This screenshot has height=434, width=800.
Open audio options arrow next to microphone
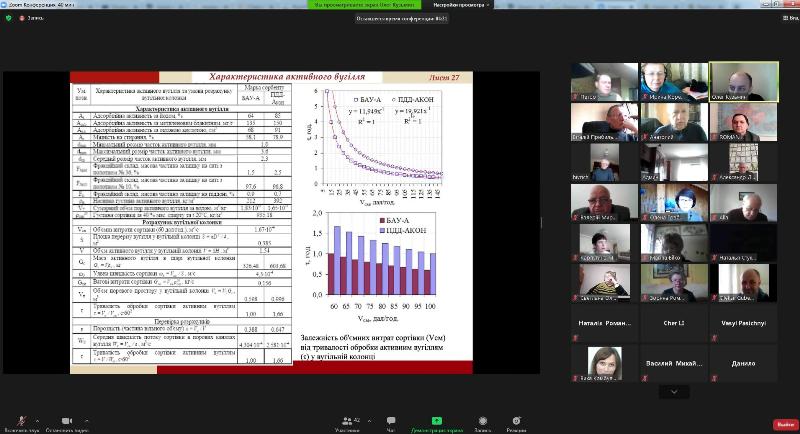coord(37,421)
